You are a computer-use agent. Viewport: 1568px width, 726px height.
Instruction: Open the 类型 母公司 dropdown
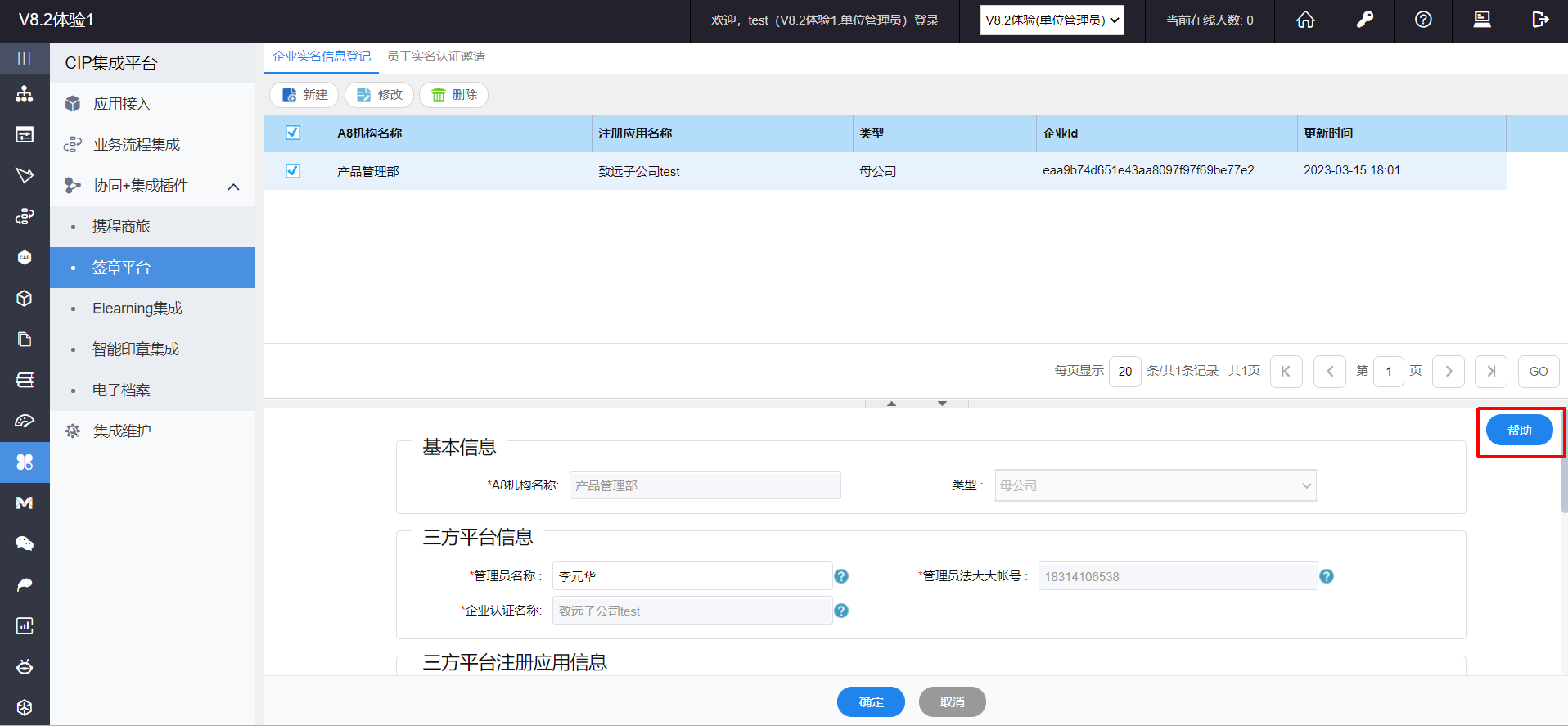point(1155,485)
